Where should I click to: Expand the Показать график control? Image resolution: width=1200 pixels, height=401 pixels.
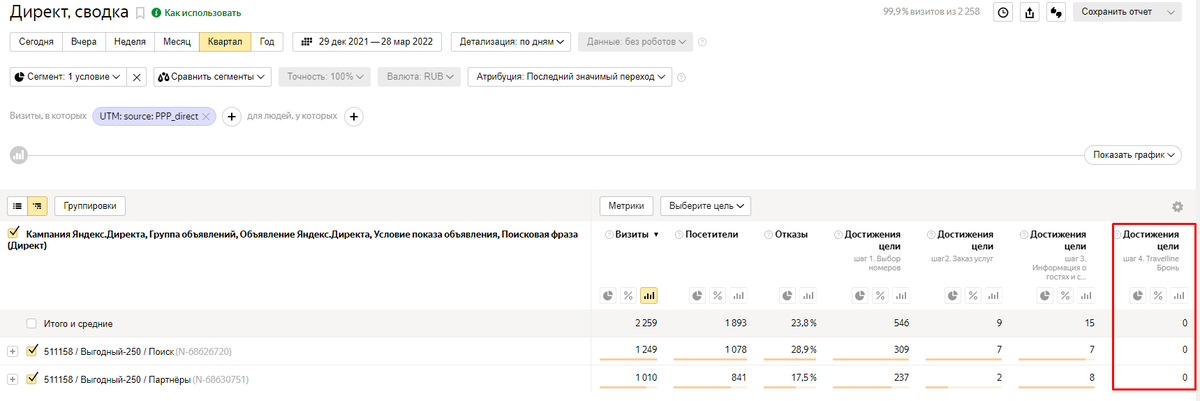[1133, 155]
